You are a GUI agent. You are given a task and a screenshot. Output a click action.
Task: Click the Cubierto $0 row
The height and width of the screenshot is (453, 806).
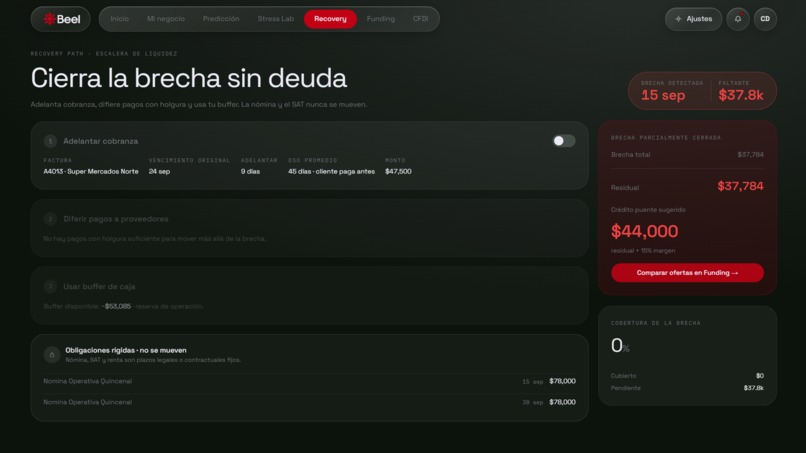coord(687,376)
